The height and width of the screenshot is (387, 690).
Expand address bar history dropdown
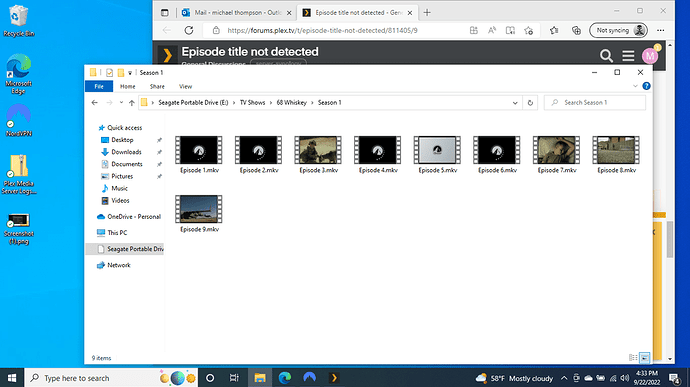coord(515,103)
